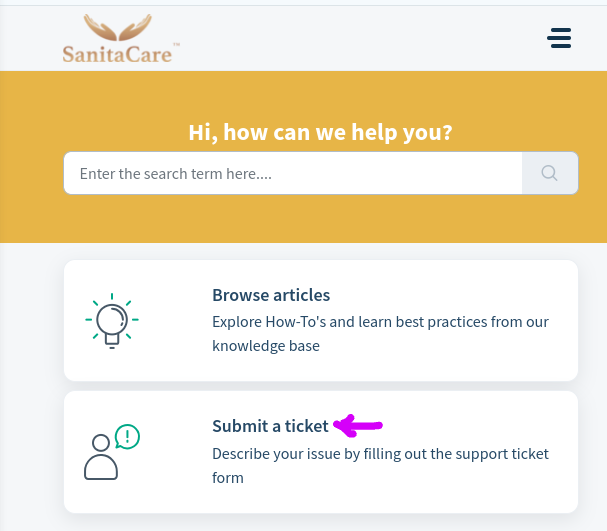Click the yellow banner background area
Image resolution: width=607 pixels, height=531 pixels.
pos(320,220)
